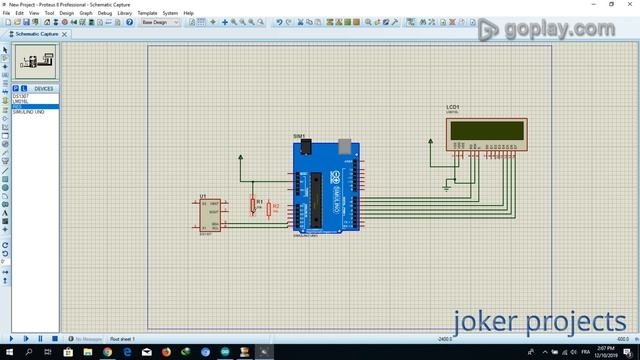Open File Explorer from the taskbar
This screenshot has width=640, height=360.
87,352
